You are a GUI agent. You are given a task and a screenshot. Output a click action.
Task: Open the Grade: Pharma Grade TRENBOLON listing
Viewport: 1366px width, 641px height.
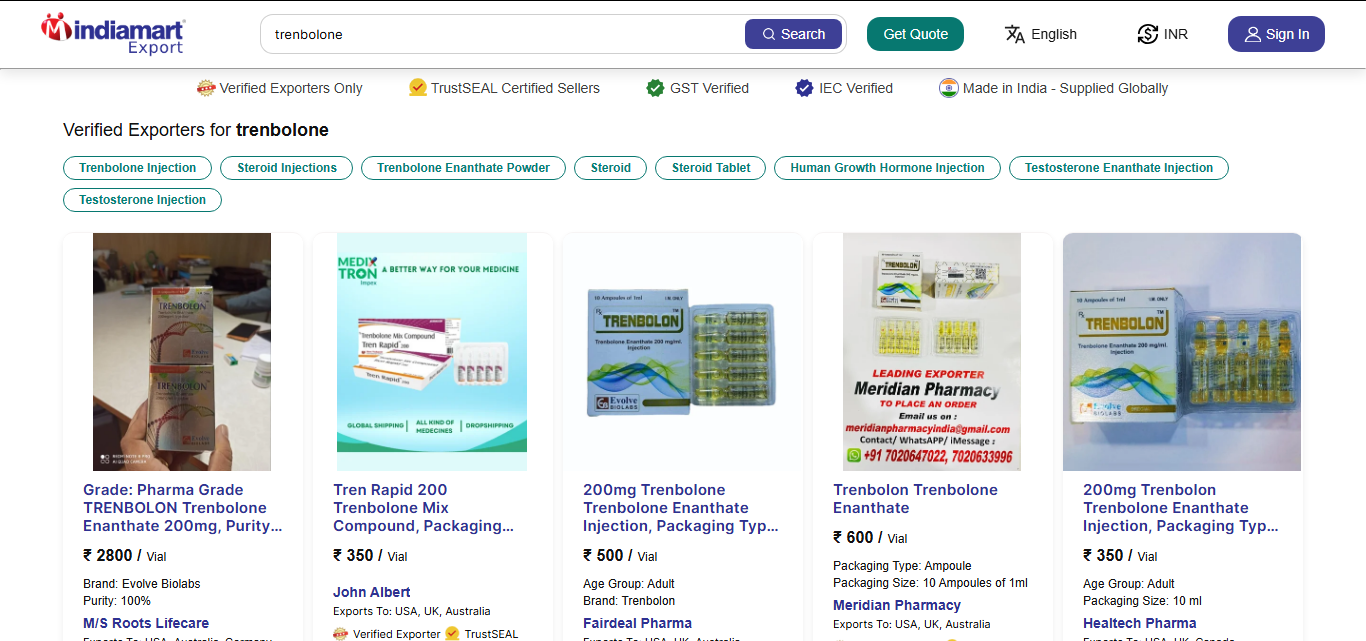[182, 508]
